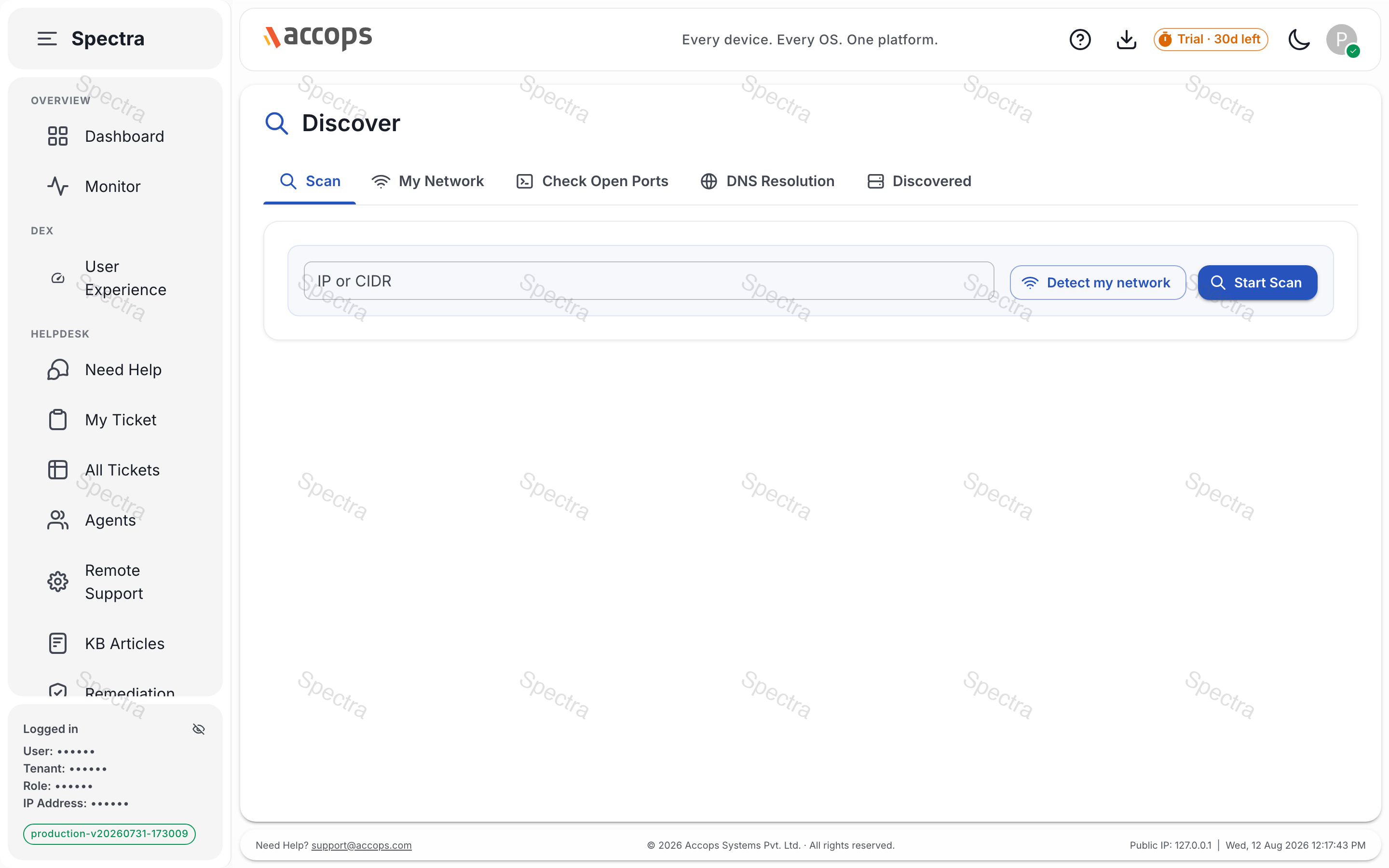Toggle dark mode with the moon icon

pos(1299,40)
